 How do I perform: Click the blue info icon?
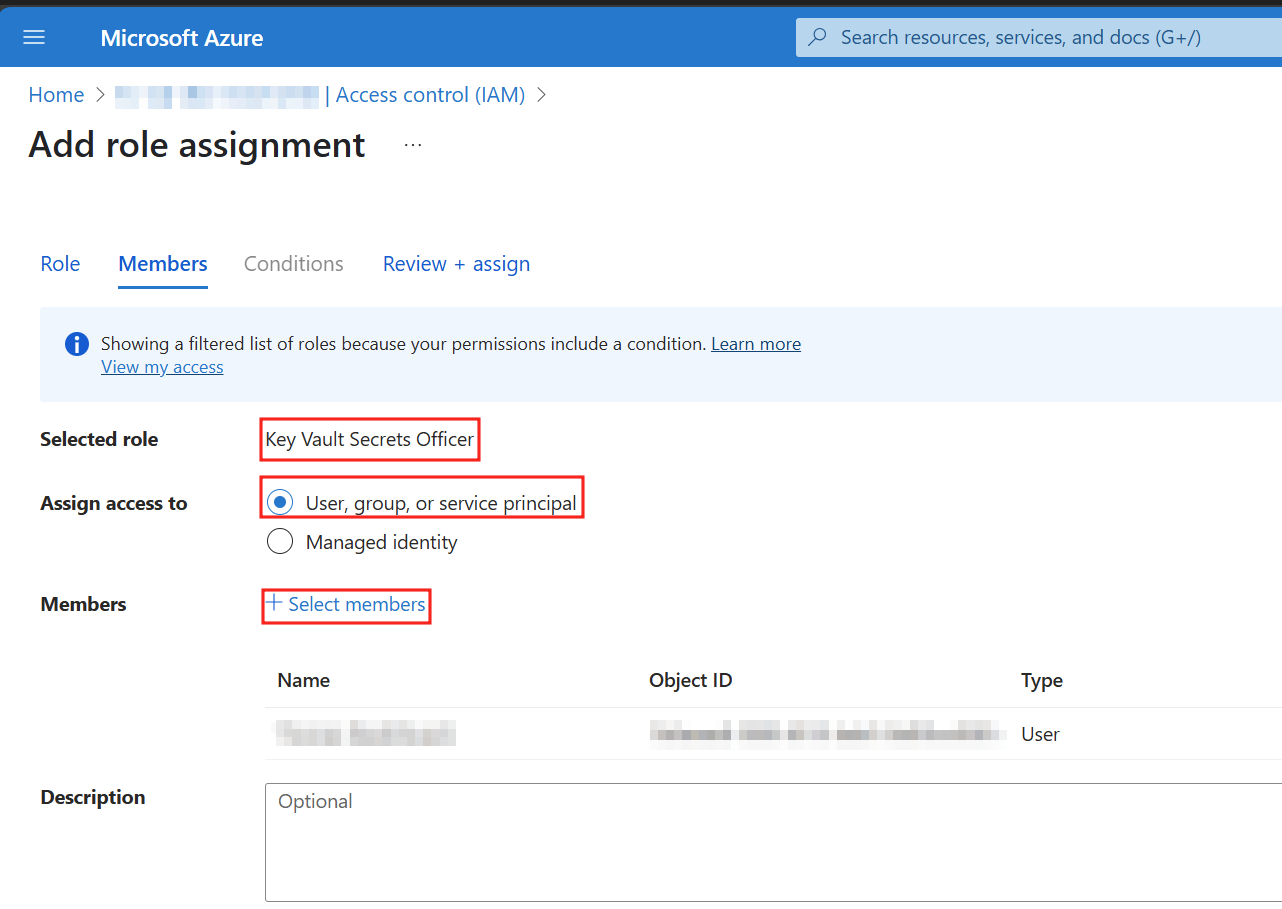click(x=77, y=344)
